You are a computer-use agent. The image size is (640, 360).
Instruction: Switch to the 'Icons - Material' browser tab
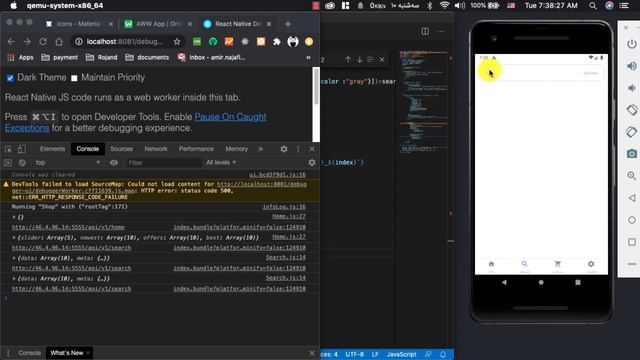[79, 24]
